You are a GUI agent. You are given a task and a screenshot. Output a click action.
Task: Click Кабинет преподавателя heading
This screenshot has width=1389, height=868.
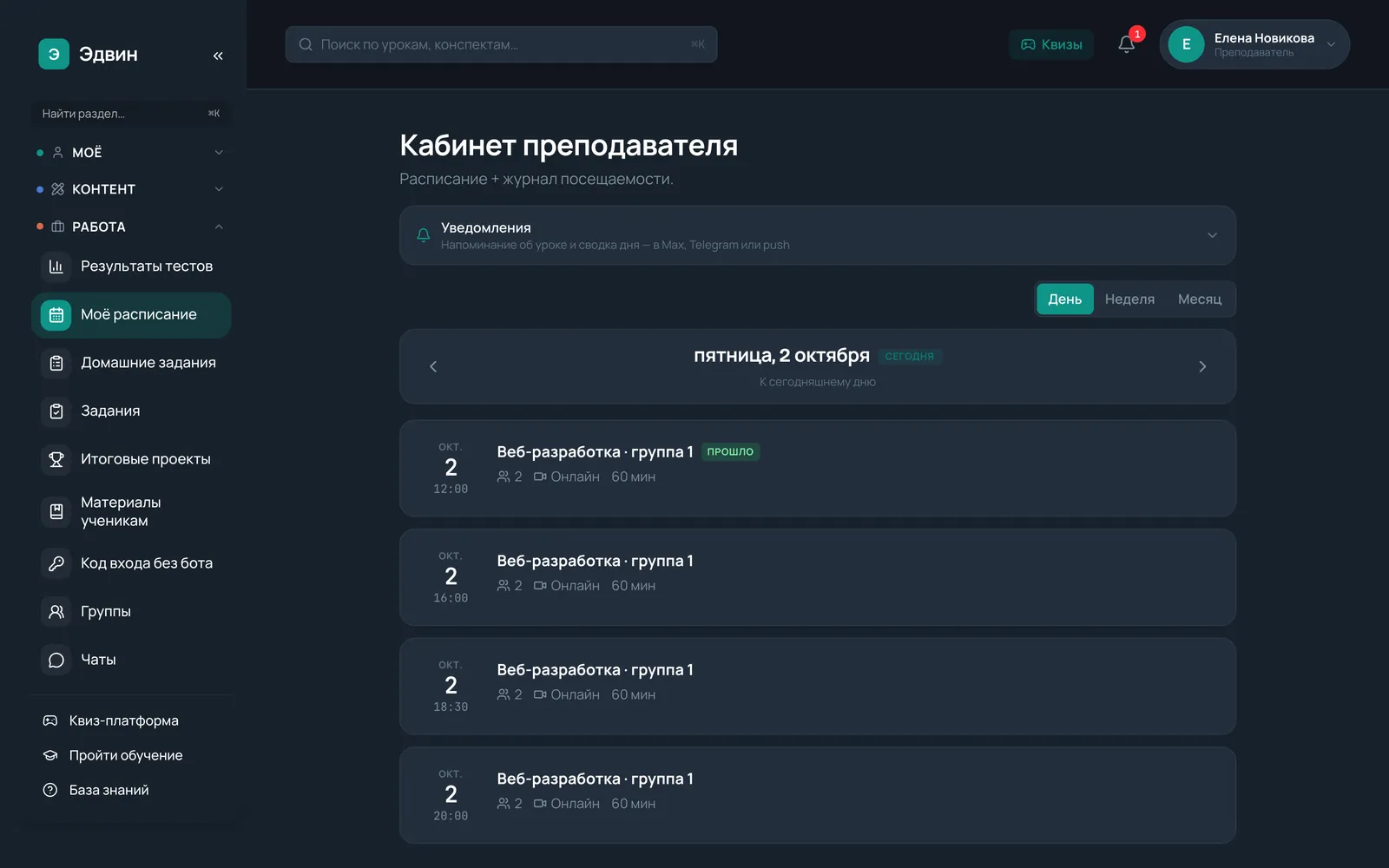569,146
